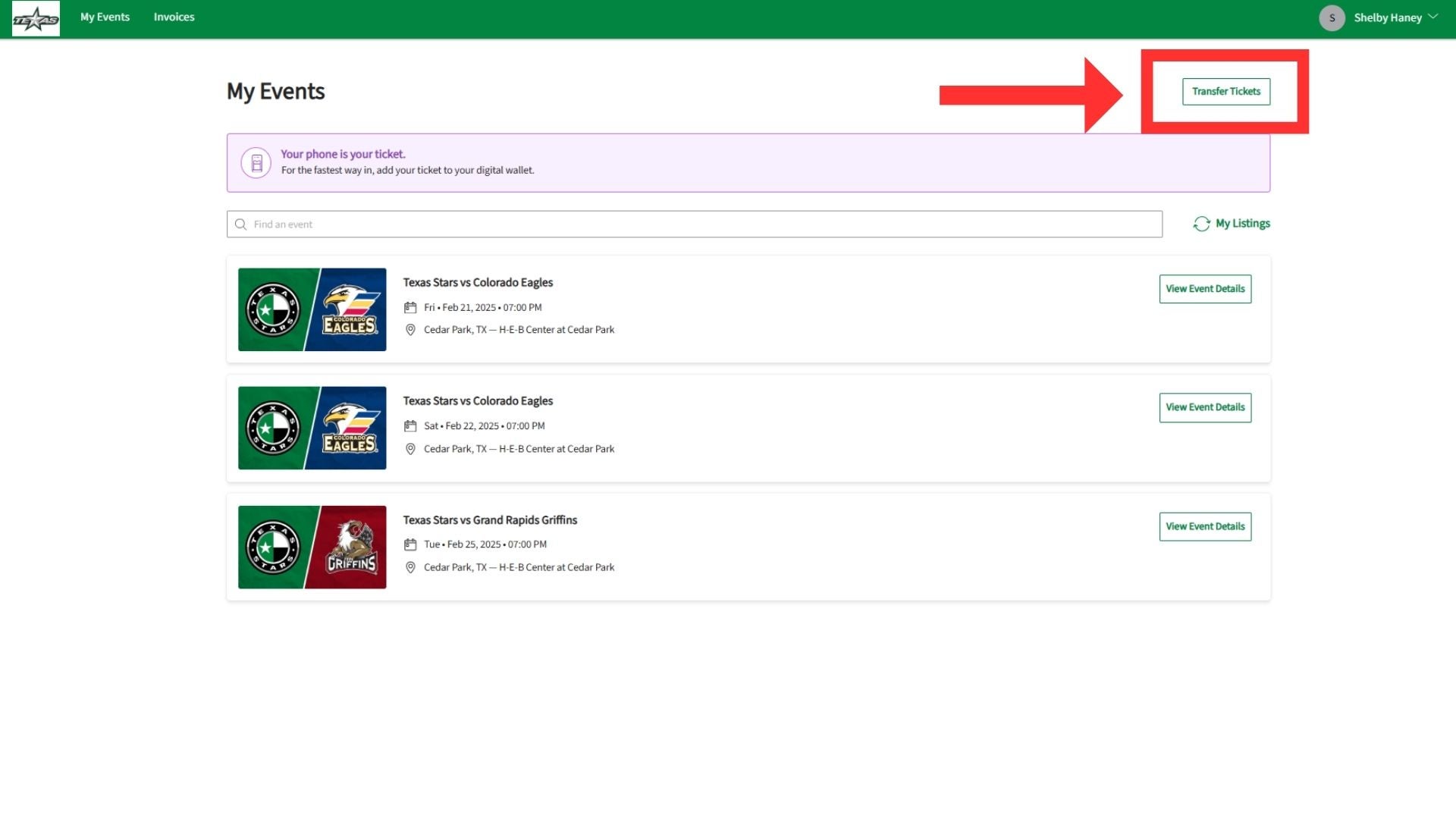Screen dimensions: 1456x819
Task: View Event Details for Feb 22 game
Action: [1205, 407]
